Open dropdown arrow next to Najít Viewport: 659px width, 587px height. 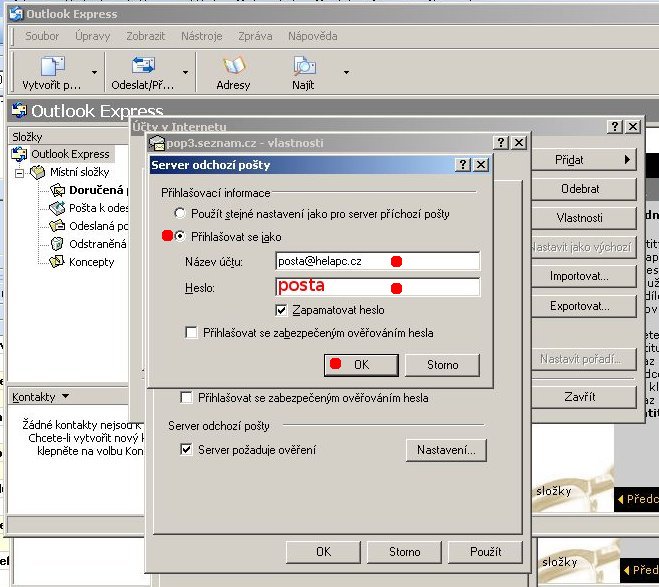pyautogui.click(x=346, y=72)
